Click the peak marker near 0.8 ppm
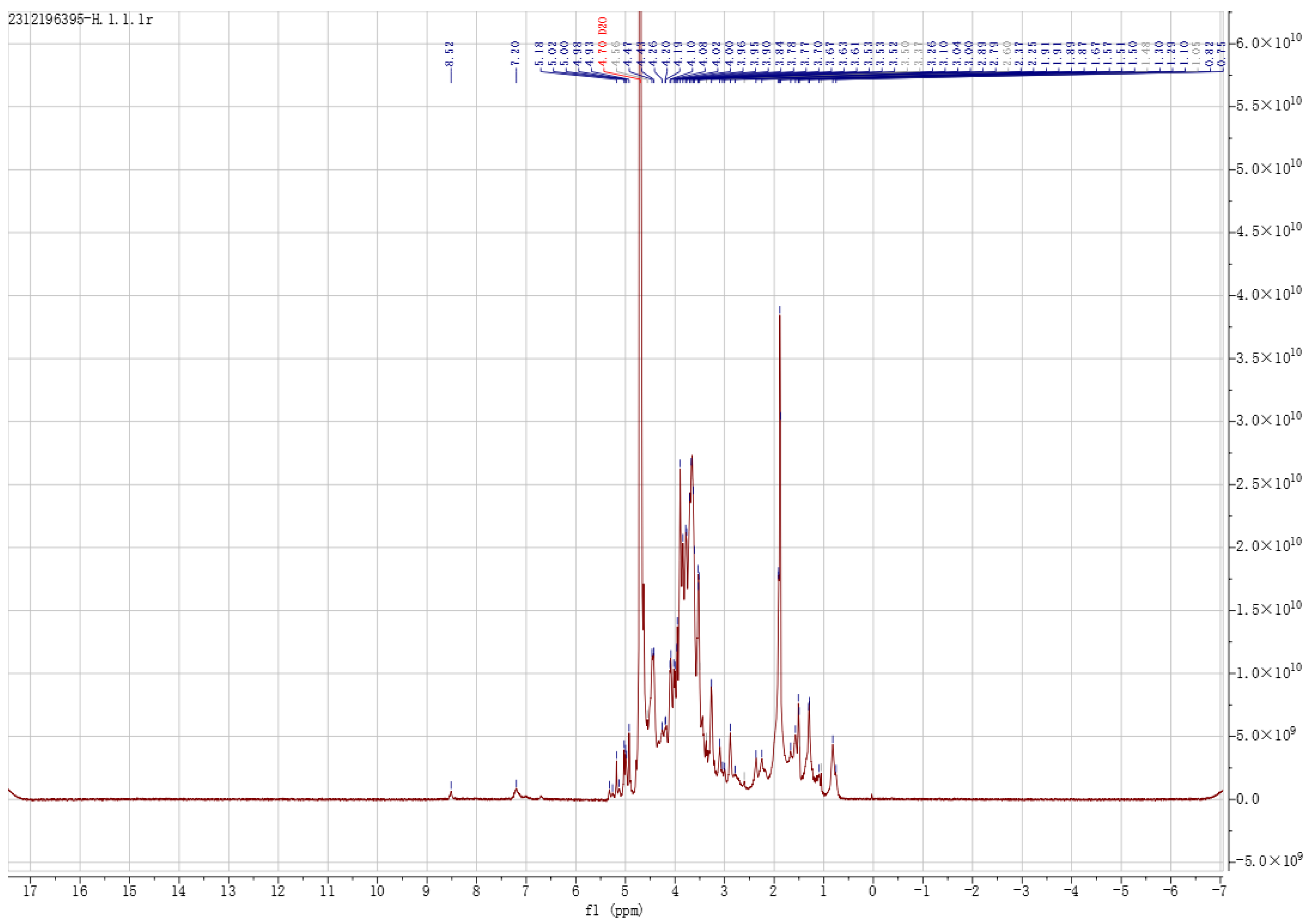 [832, 739]
